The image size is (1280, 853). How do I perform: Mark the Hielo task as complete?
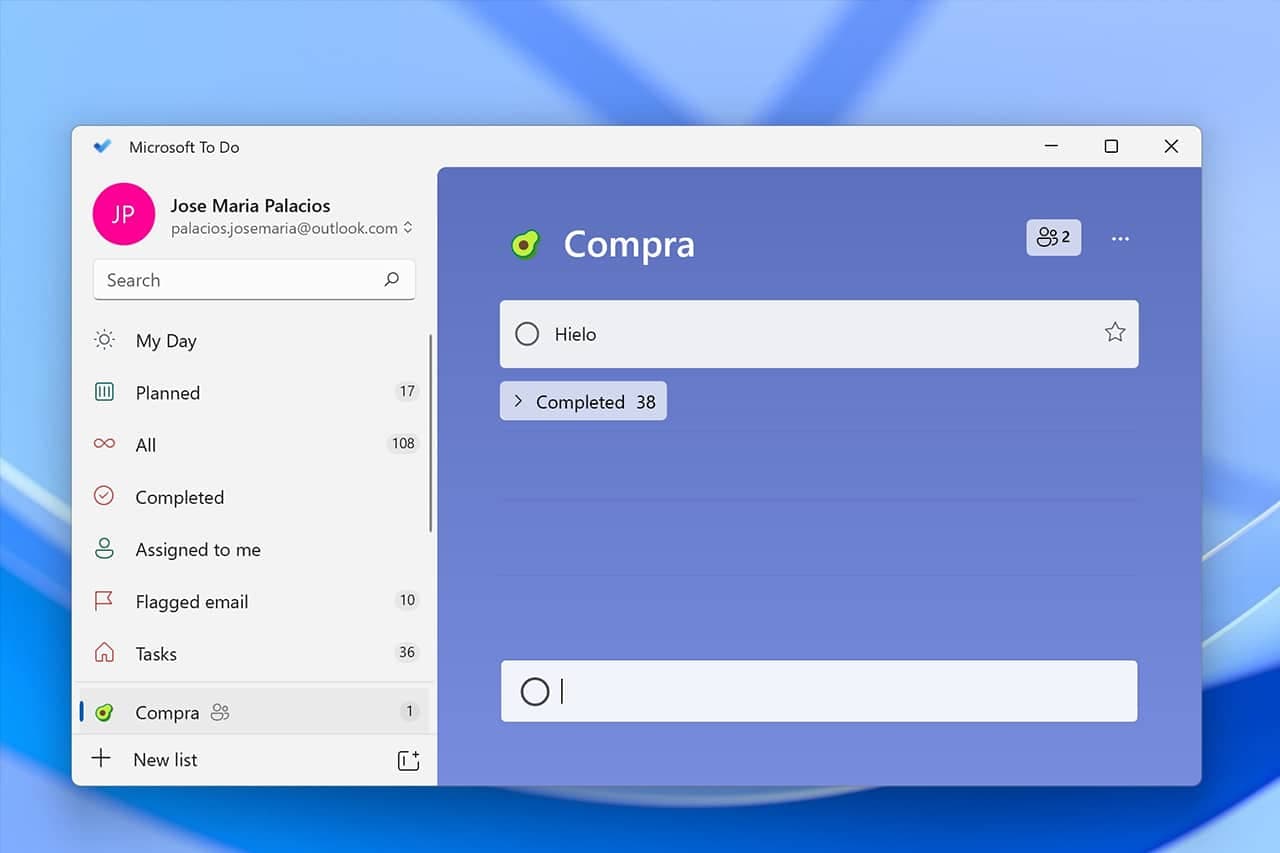(x=527, y=334)
